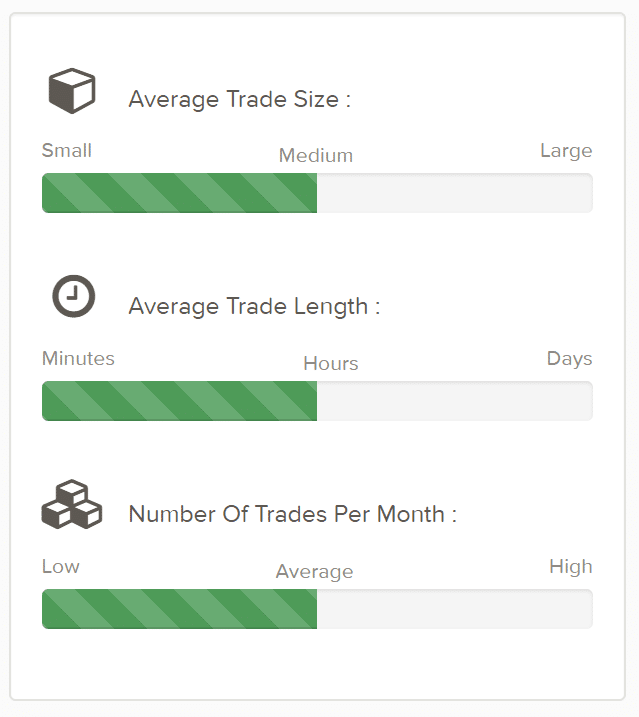Viewport: 639px width, 717px height.
Task: Click green filled part of trade size bar
Action: click(x=179, y=193)
